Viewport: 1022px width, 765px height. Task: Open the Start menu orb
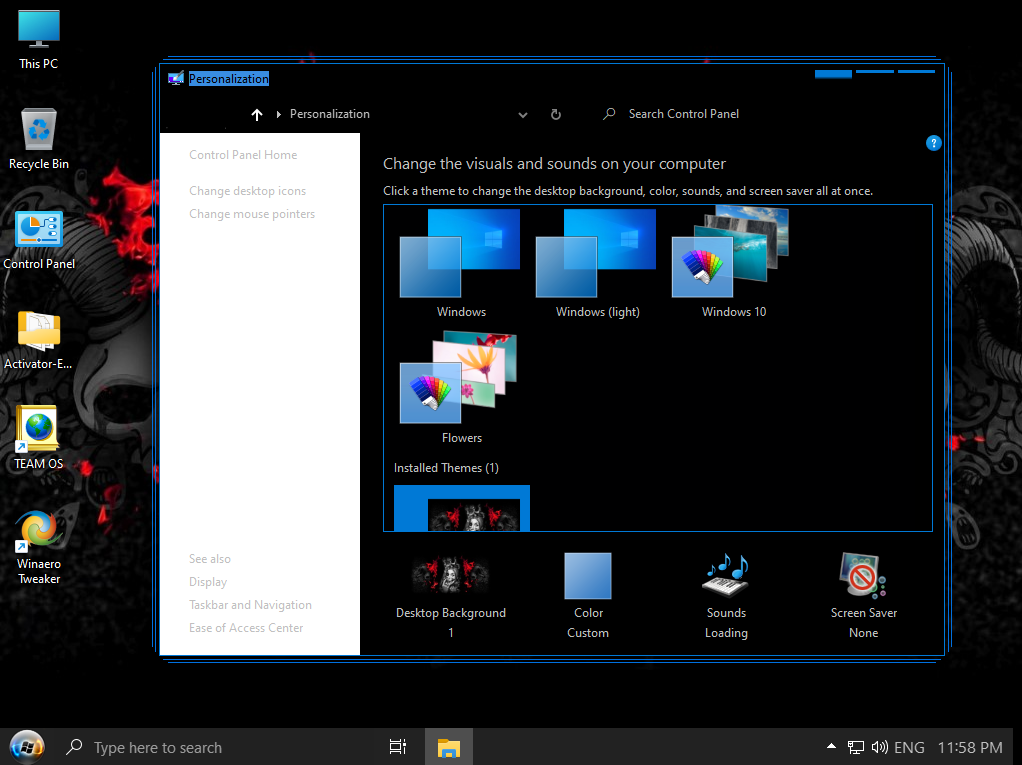(27, 747)
